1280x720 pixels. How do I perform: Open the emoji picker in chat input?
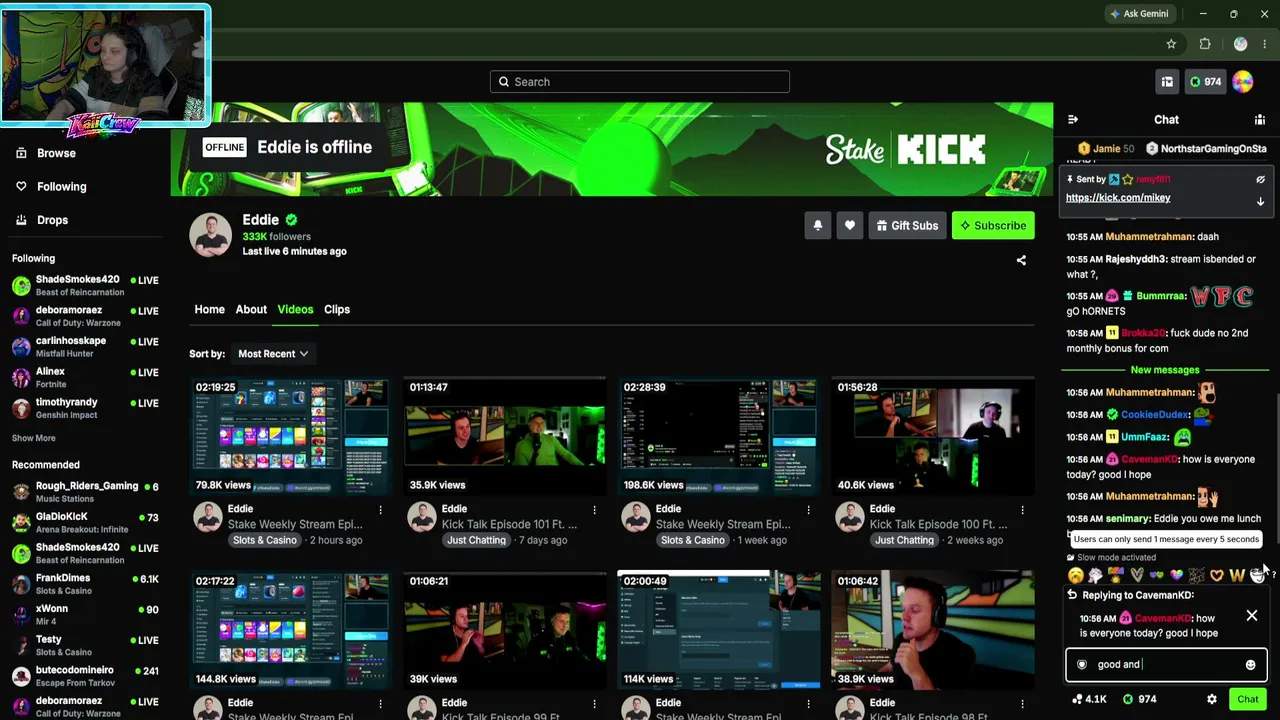coord(1250,665)
